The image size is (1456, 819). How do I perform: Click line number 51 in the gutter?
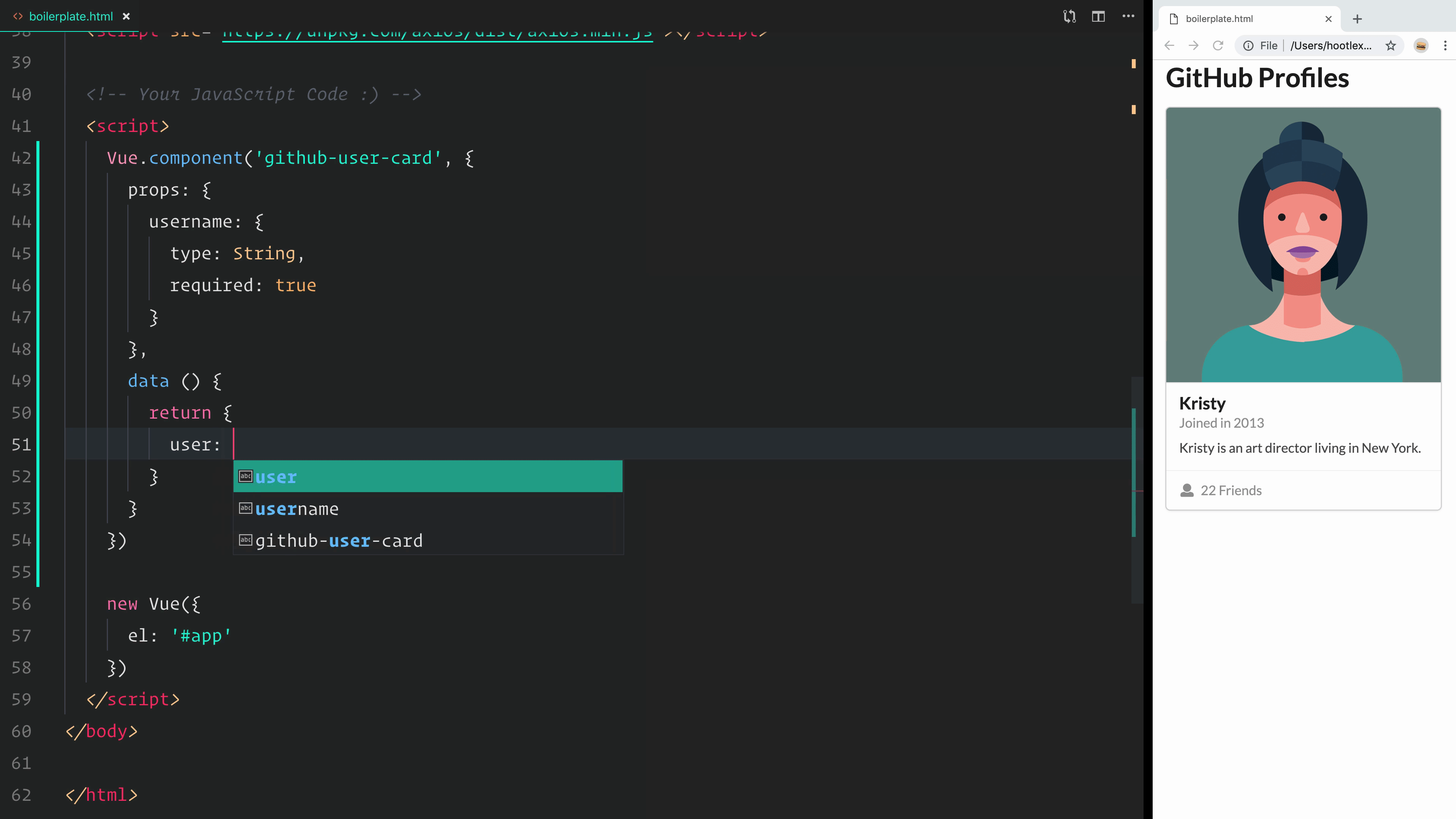[x=22, y=444]
